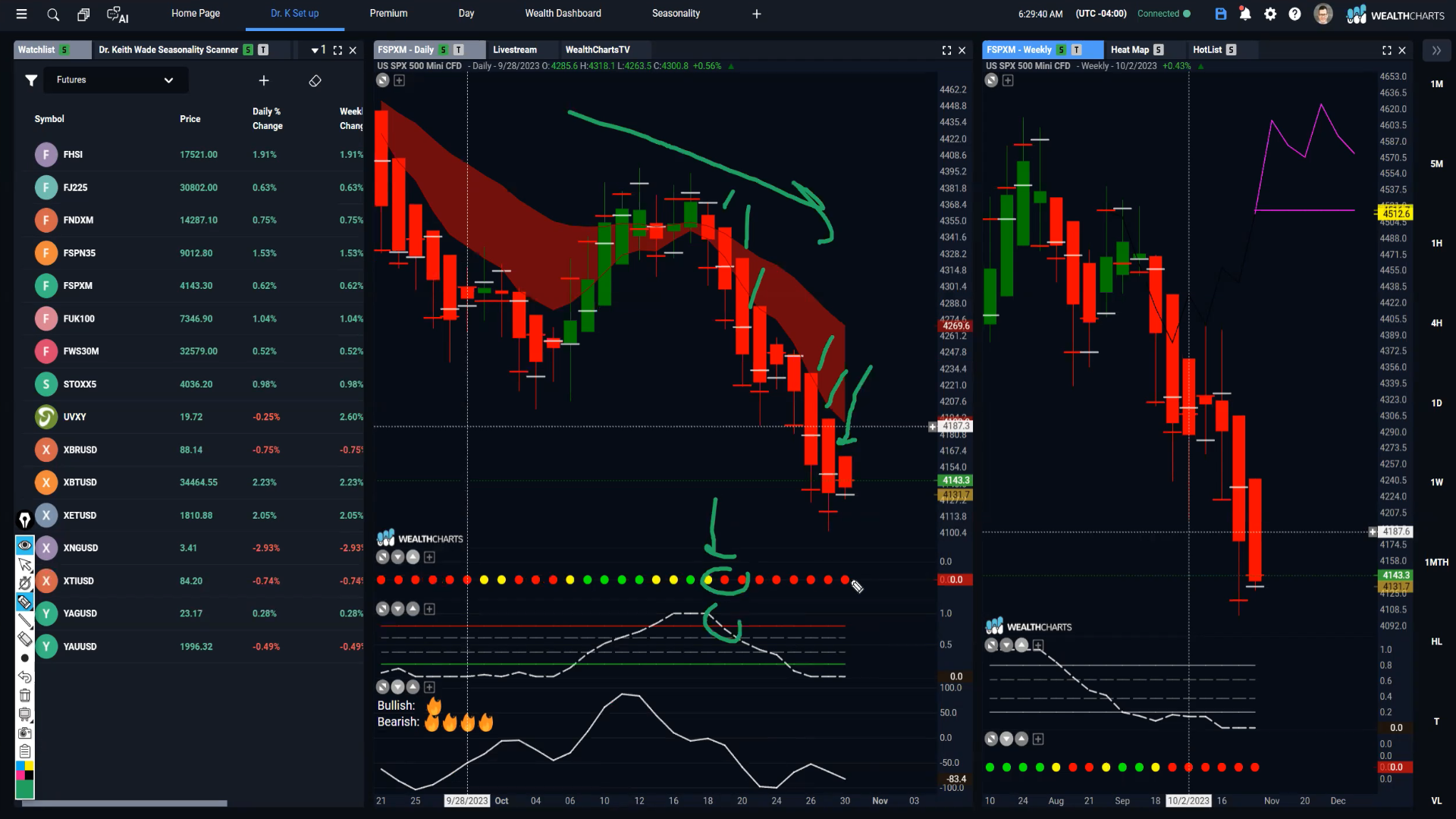Select the line drawing tool

tap(25, 621)
